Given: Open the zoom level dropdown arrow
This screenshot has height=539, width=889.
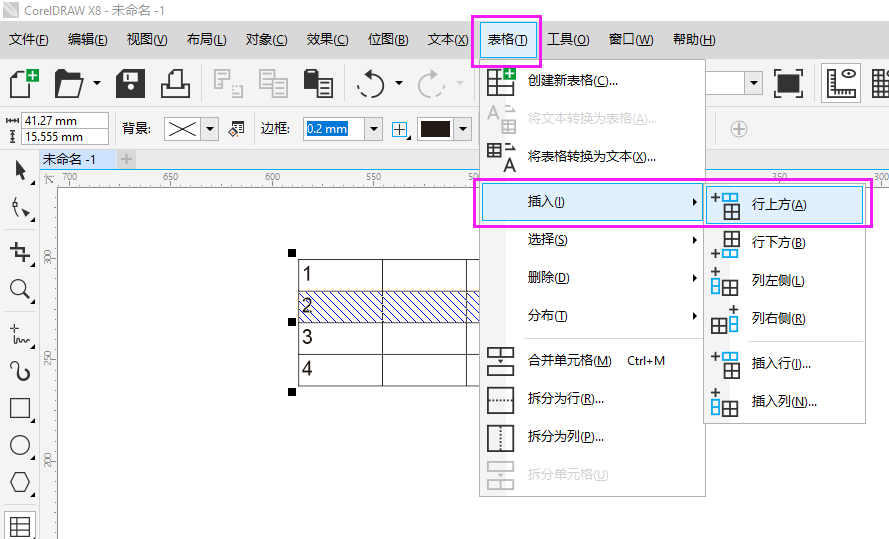Looking at the screenshot, I should pyautogui.click(x=753, y=83).
